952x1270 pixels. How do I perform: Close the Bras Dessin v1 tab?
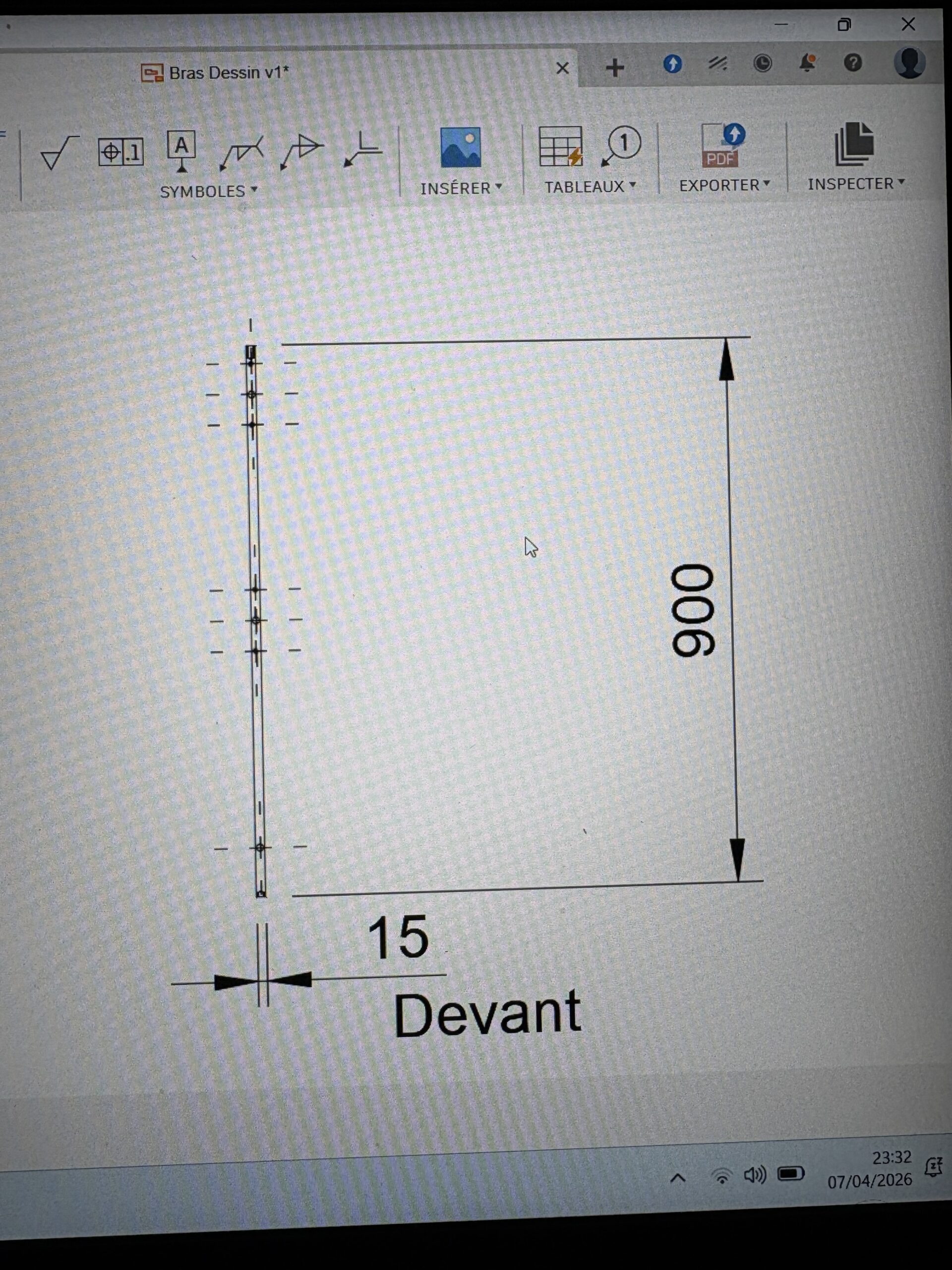[562, 68]
